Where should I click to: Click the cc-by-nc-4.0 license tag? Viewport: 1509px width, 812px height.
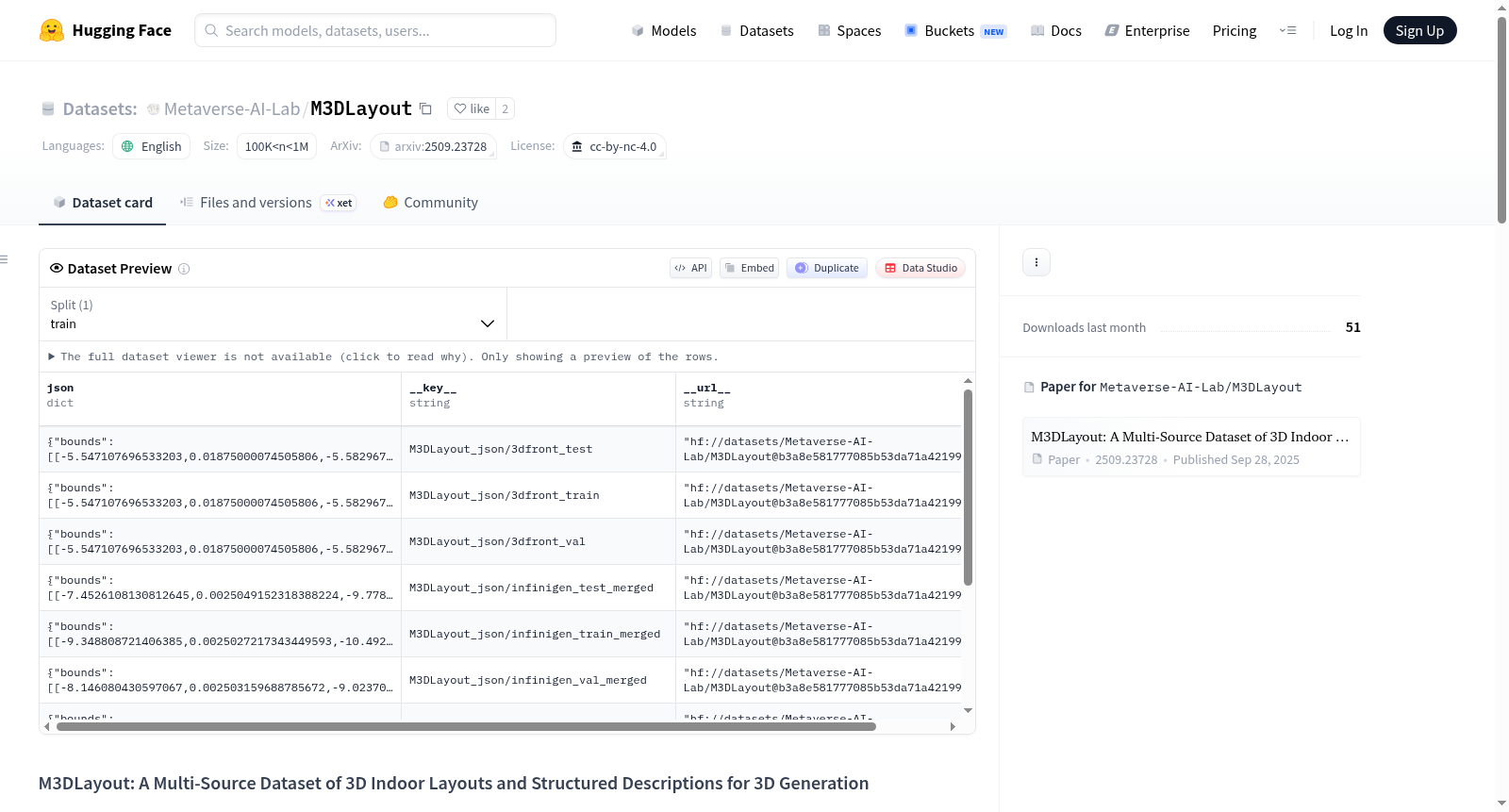(x=615, y=146)
